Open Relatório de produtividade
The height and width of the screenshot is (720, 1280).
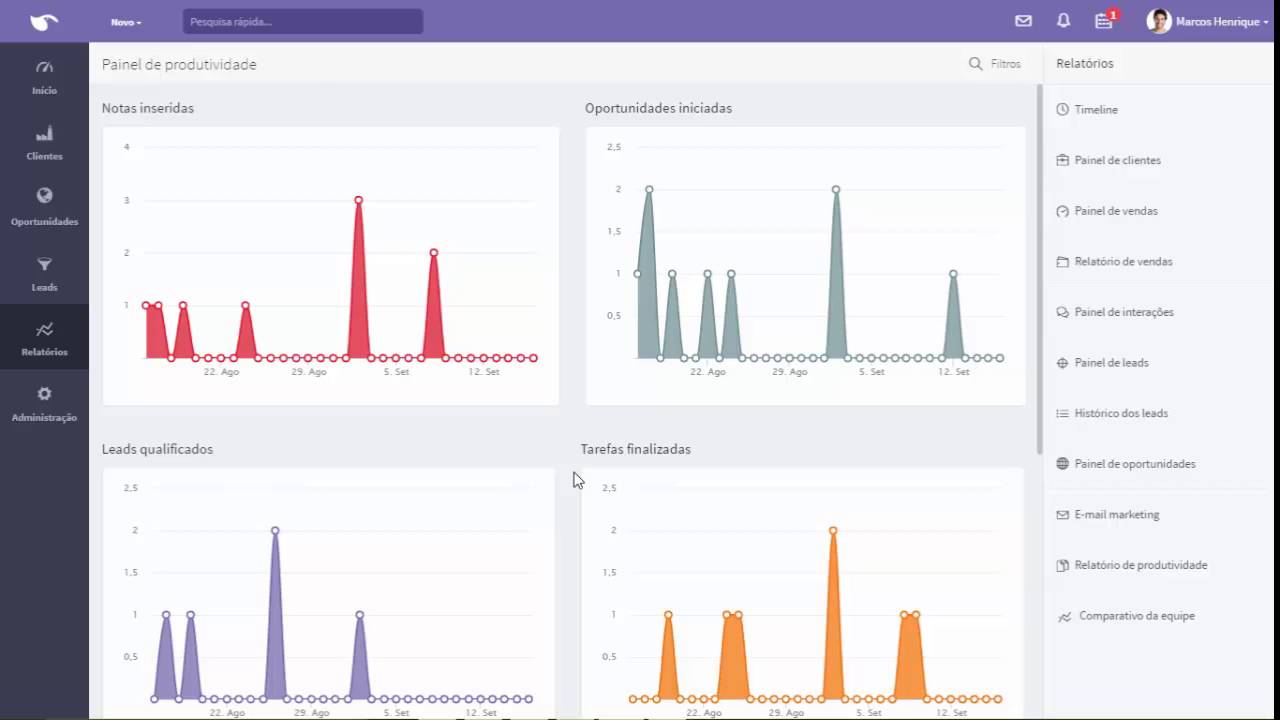(1141, 565)
